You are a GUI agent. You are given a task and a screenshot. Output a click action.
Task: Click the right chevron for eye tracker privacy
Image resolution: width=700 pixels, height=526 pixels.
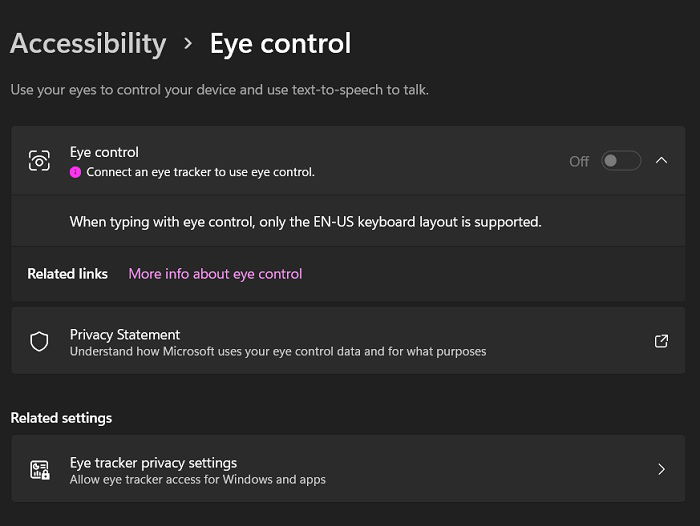tap(662, 469)
